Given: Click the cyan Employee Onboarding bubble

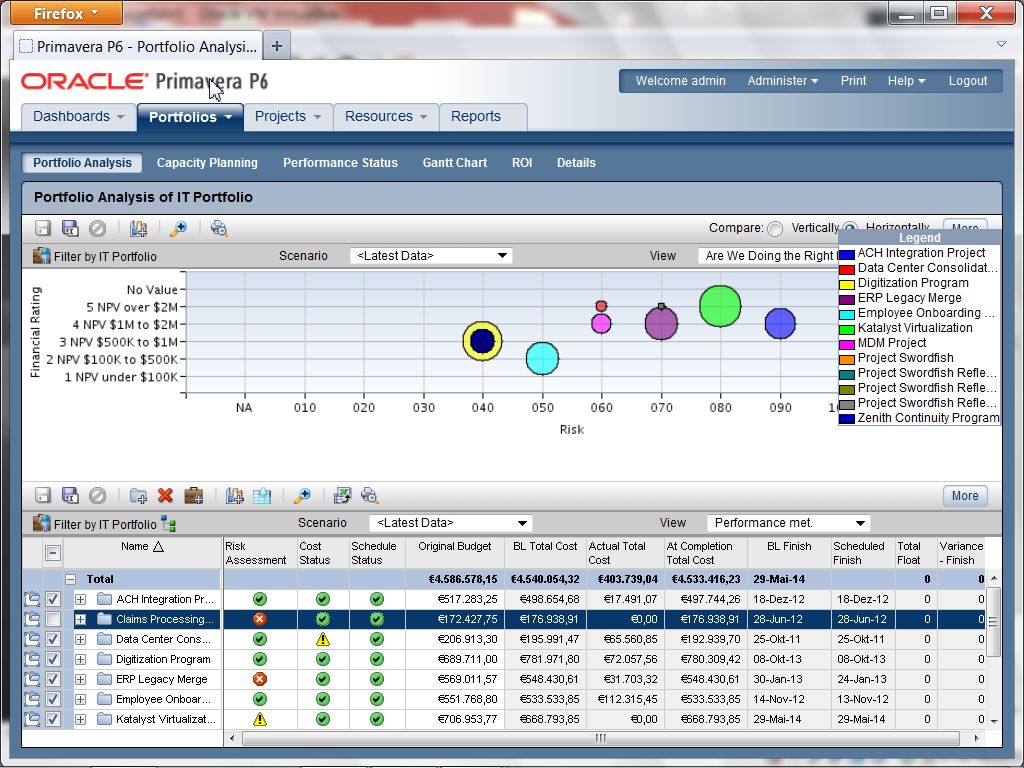Looking at the screenshot, I should (542, 359).
